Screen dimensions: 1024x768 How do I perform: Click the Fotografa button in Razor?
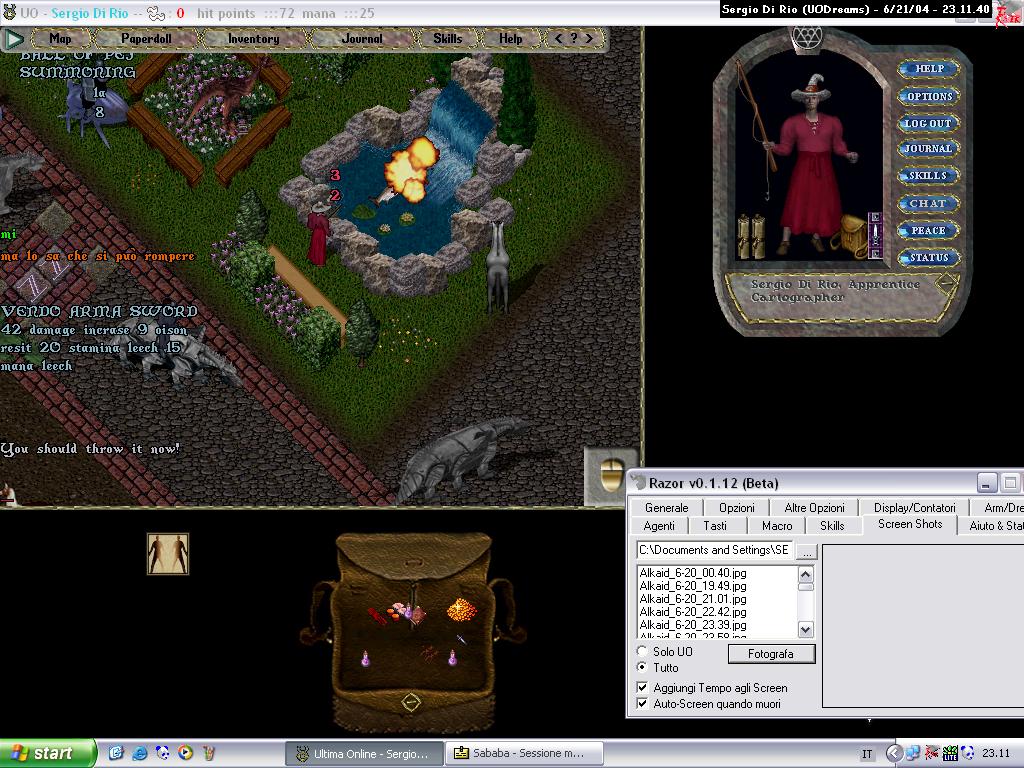771,654
